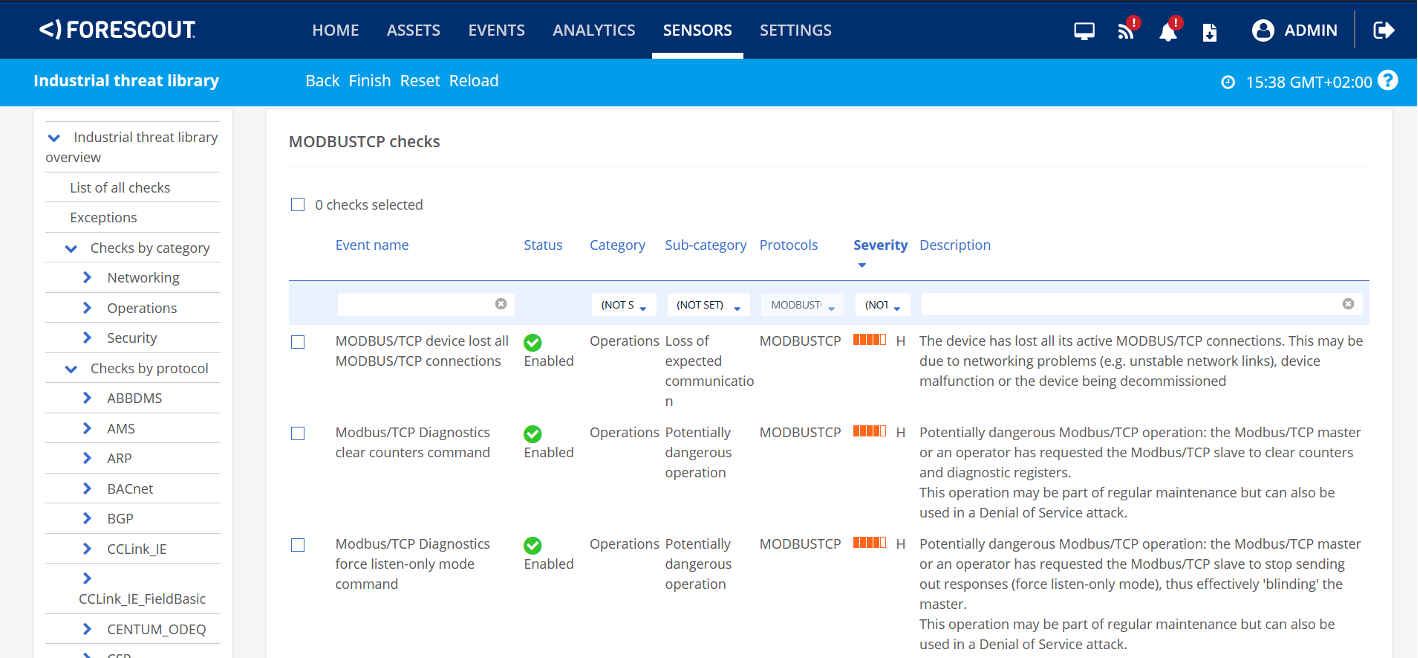Click the ADMIN user profile icon
The image size is (1418, 658).
click(1263, 31)
